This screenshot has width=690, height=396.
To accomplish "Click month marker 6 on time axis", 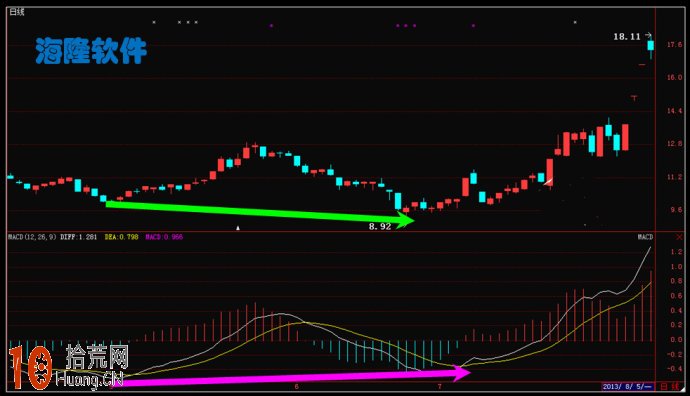I will [x=296, y=387].
